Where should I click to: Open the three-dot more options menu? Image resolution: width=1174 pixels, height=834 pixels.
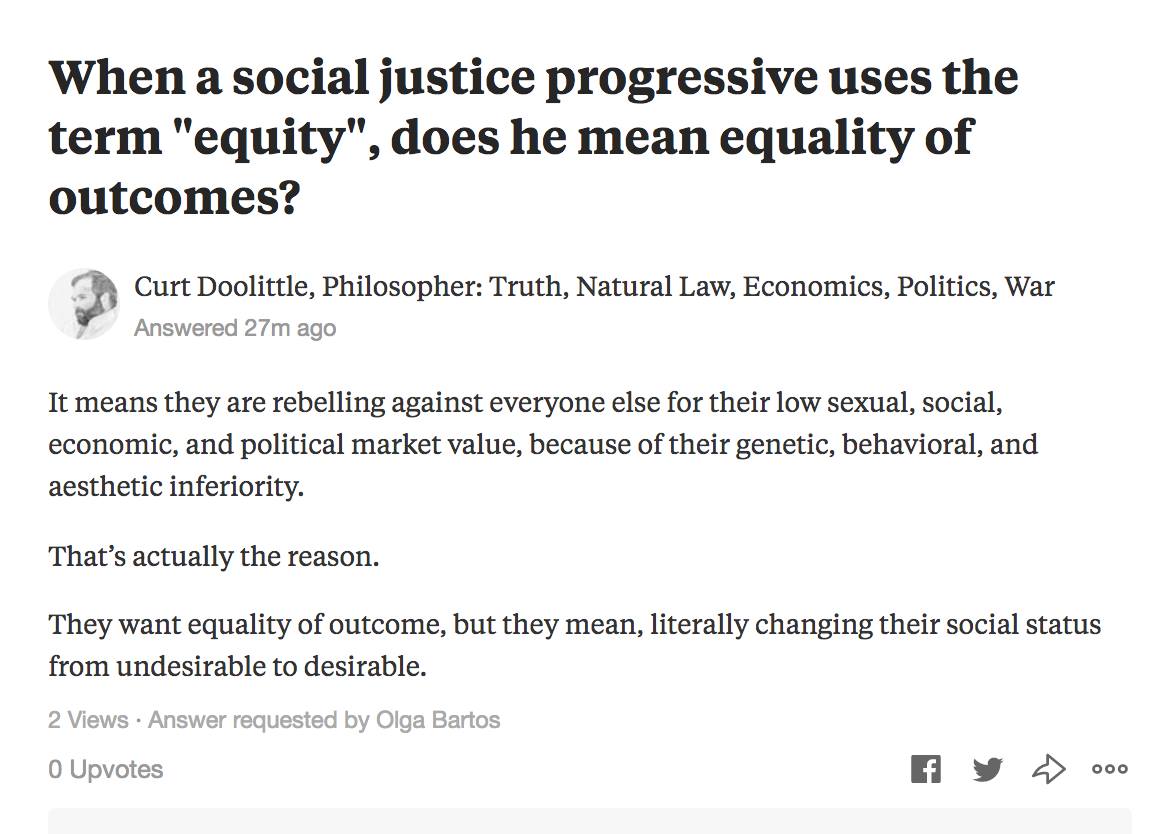tap(1109, 769)
